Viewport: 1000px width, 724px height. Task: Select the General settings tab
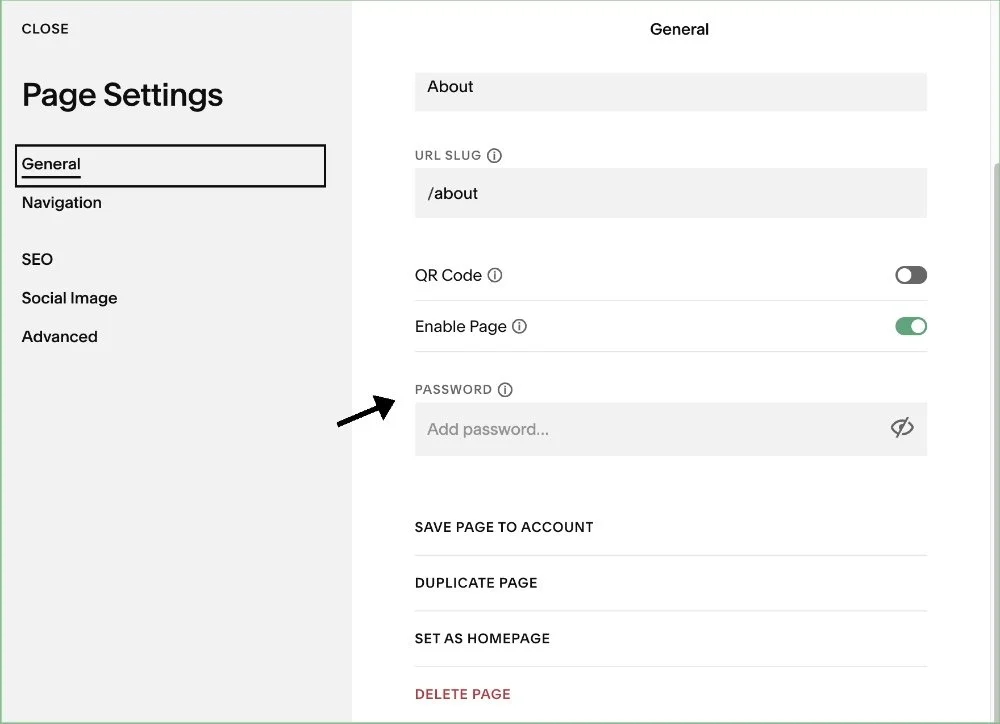(170, 166)
